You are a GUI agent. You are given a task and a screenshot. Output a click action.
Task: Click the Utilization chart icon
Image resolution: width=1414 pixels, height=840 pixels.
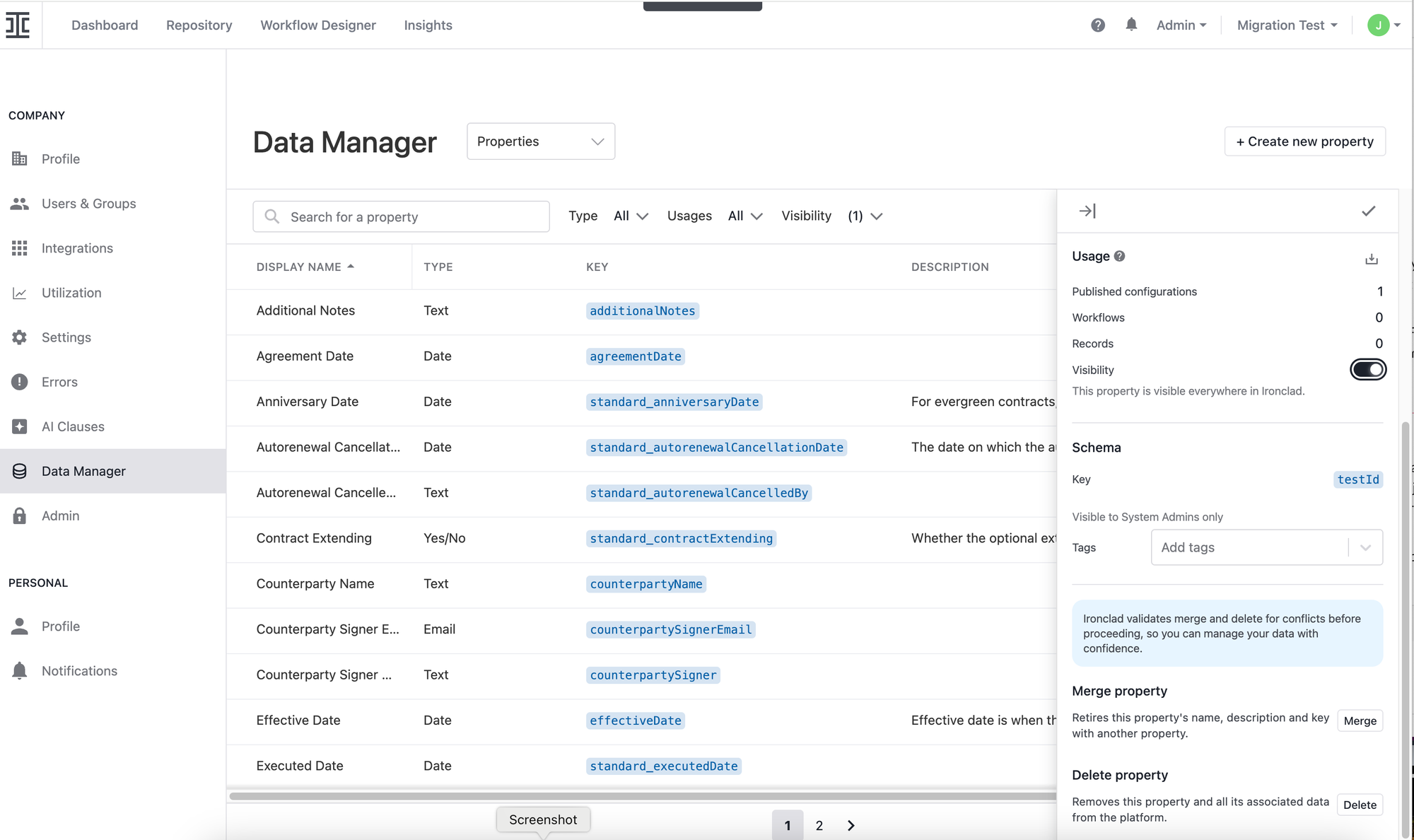click(x=20, y=293)
